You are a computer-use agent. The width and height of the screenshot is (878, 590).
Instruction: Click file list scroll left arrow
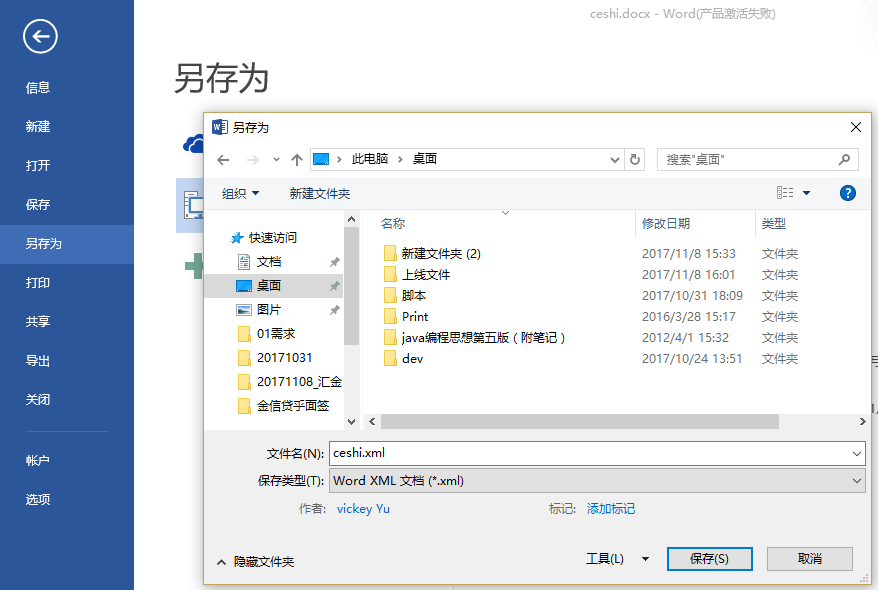(372, 422)
